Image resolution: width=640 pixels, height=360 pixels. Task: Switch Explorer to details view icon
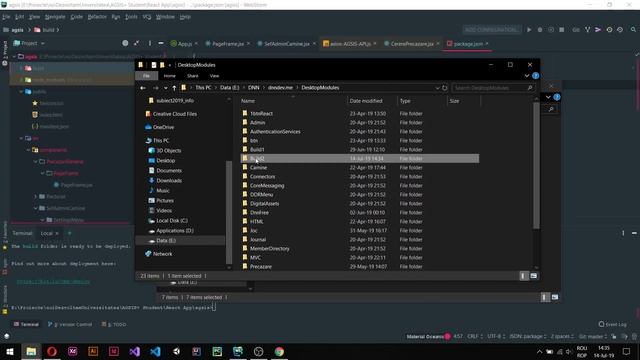click(x=523, y=276)
